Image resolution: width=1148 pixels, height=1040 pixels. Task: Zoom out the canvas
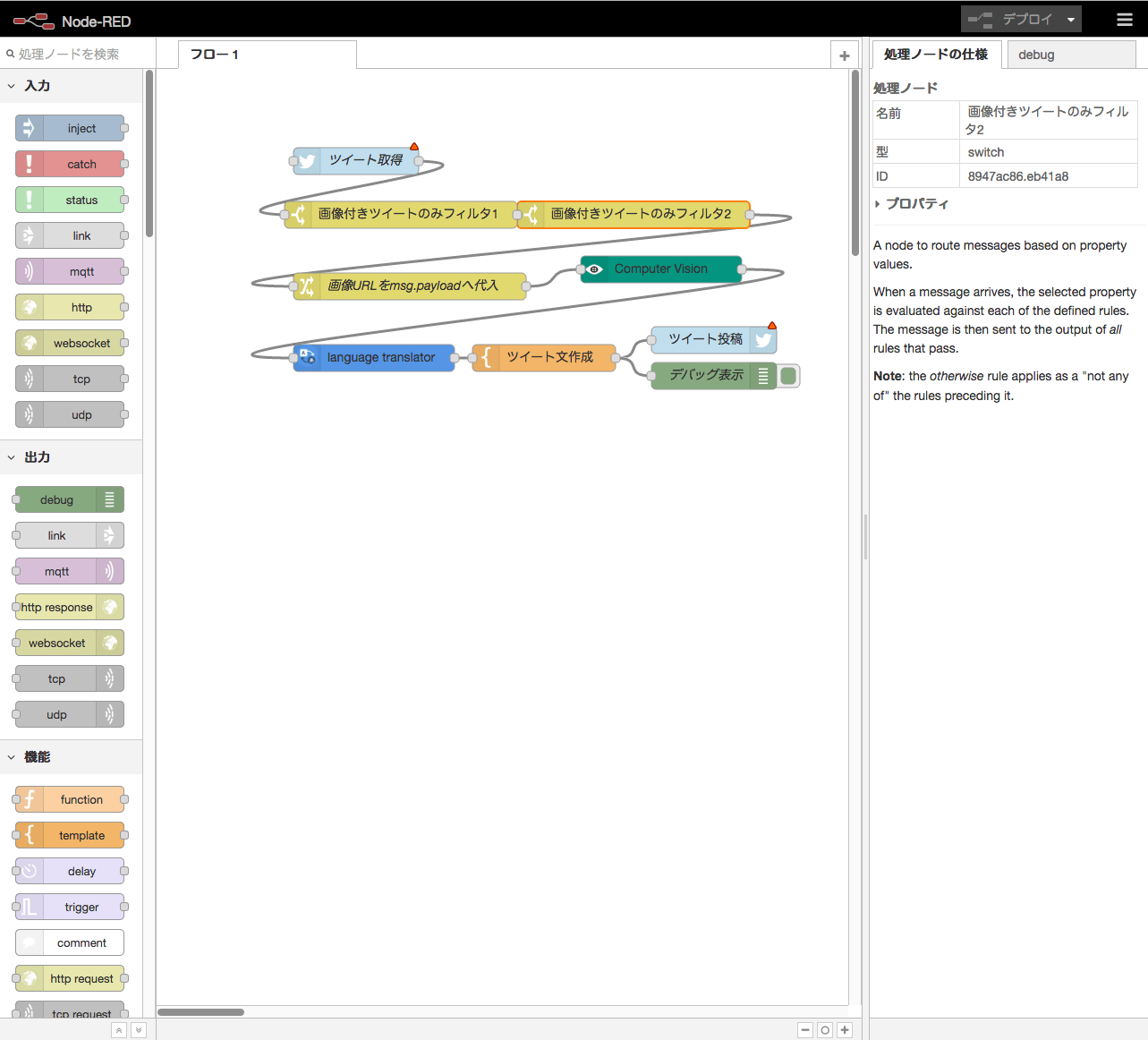[x=805, y=1030]
